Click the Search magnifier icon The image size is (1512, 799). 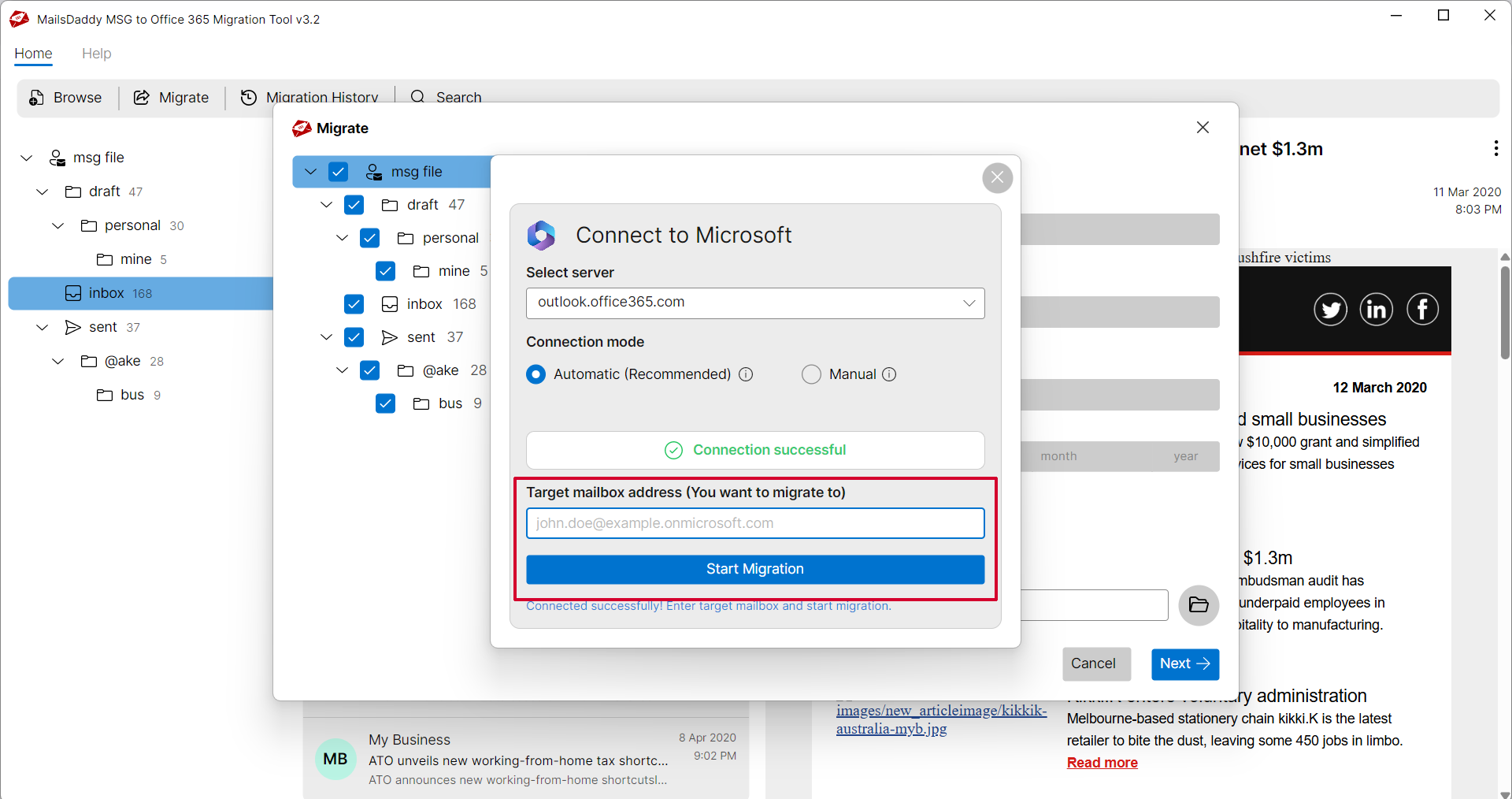(417, 97)
